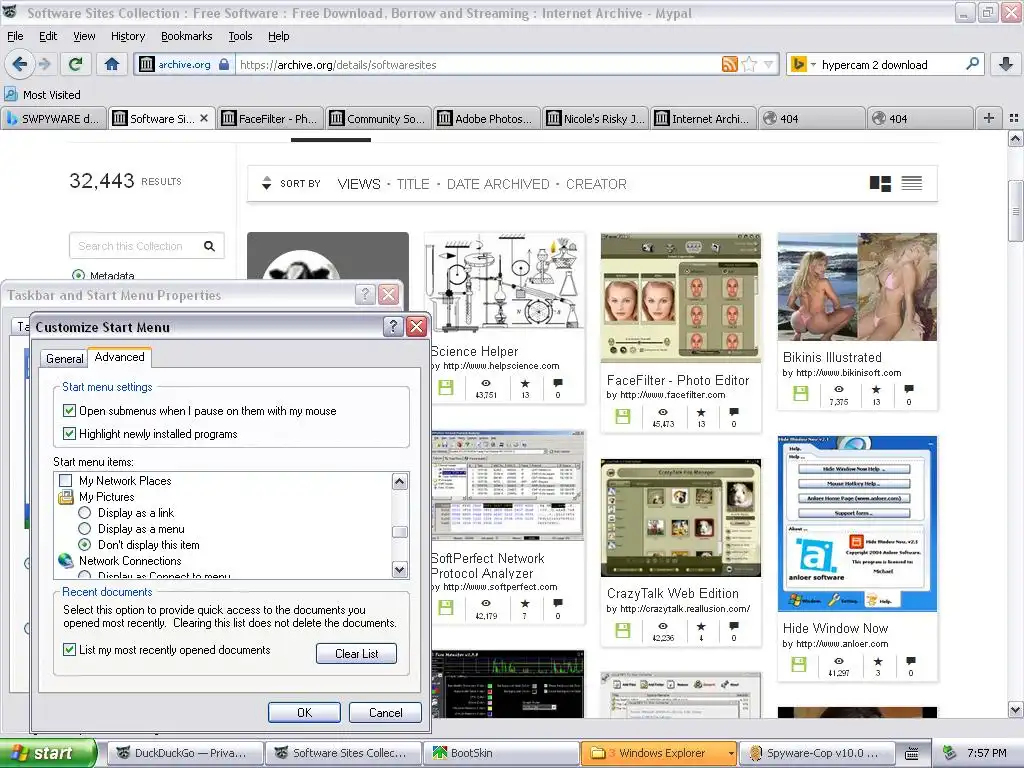This screenshot has height=768, width=1024.
Task: Open the Bookmarks menu
Action: (187, 36)
